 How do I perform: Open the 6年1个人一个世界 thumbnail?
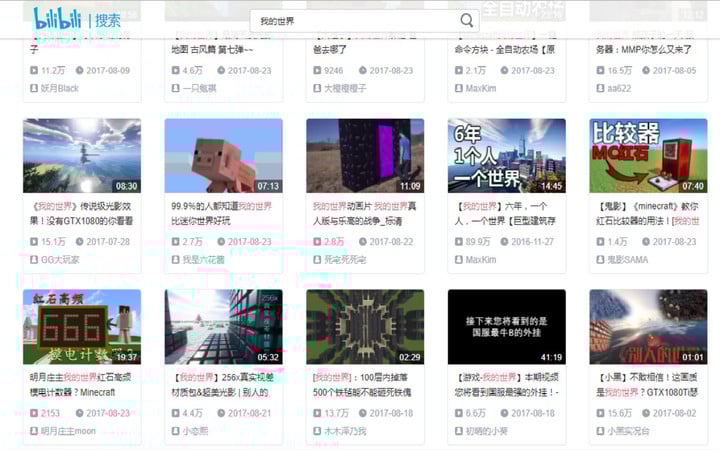tap(506, 156)
